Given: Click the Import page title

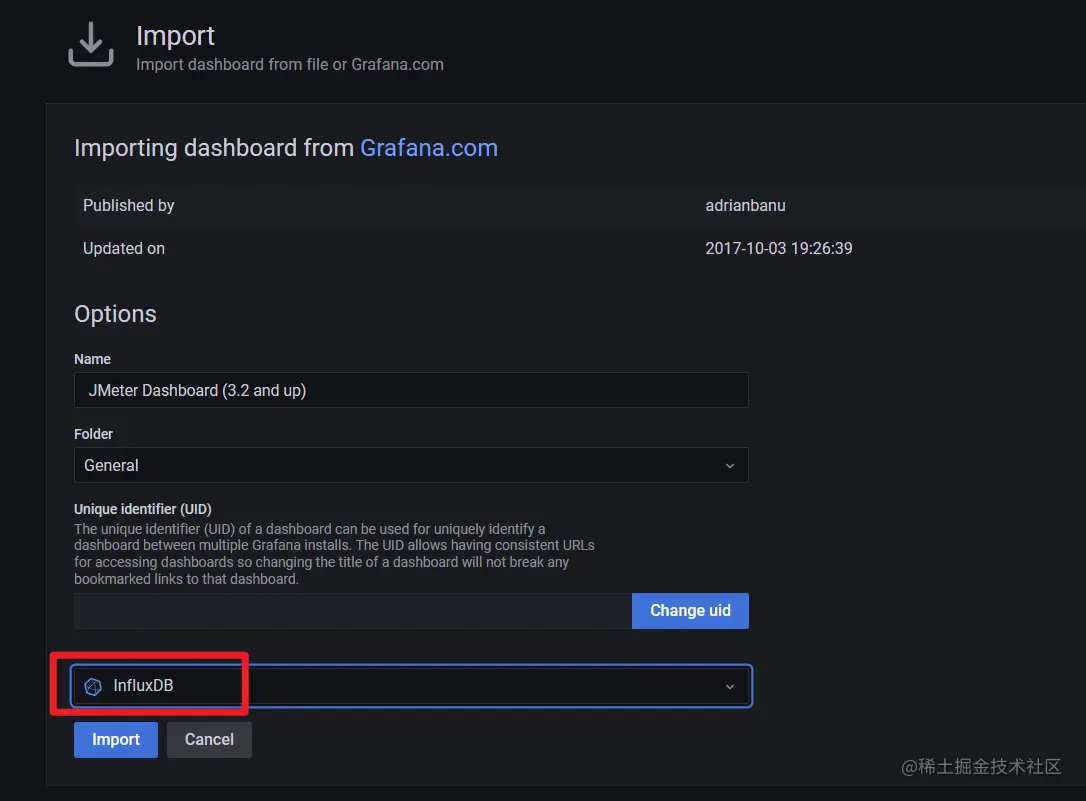Looking at the screenshot, I should (x=175, y=35).
